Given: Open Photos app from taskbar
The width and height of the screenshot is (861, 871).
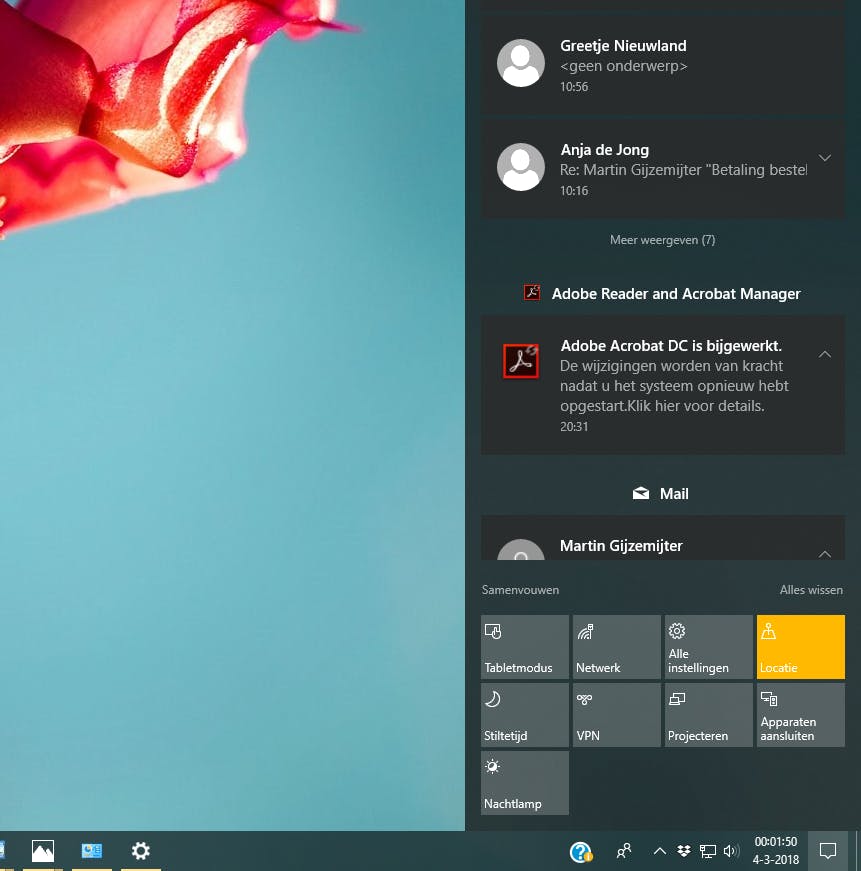Looking at the screenshot, I should (x=43, y=850).
